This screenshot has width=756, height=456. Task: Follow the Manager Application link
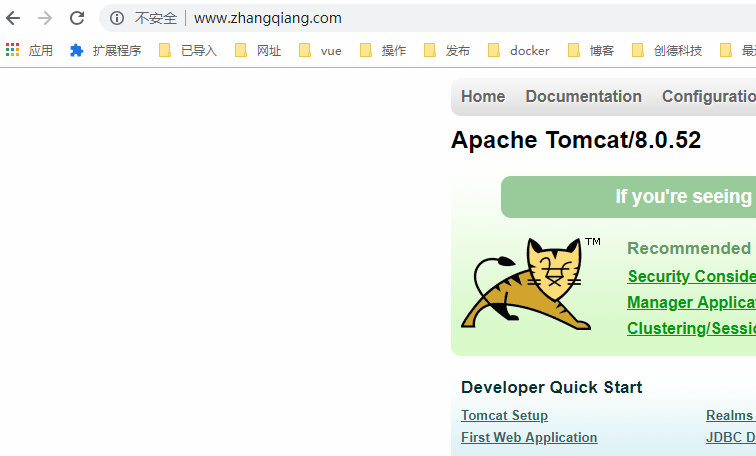click(x=691, y=302)
